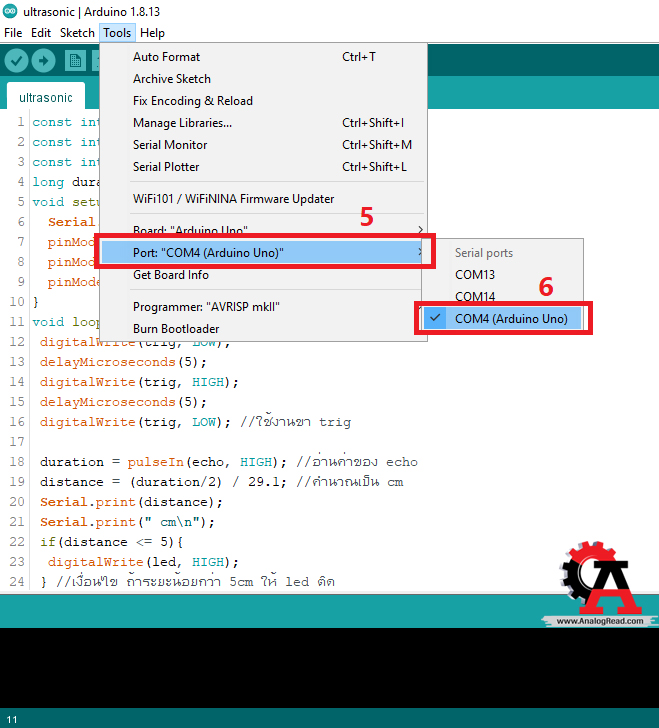
Task: Expand the Port "COM4 (Arduino Uno)" submenu
Action: [x=263, y=253]
